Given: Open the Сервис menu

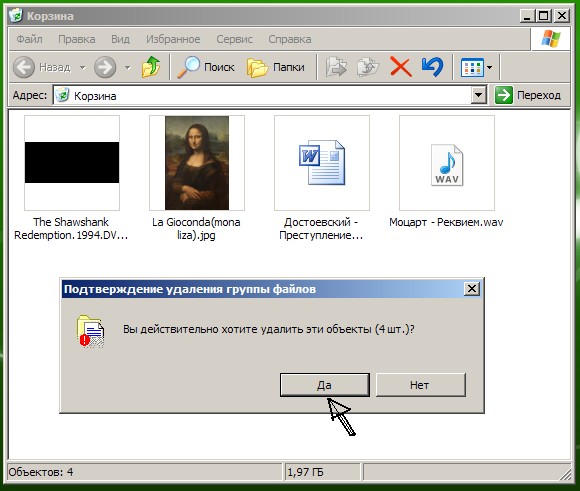Looking at the screenshot, I should tap(235, 39).
